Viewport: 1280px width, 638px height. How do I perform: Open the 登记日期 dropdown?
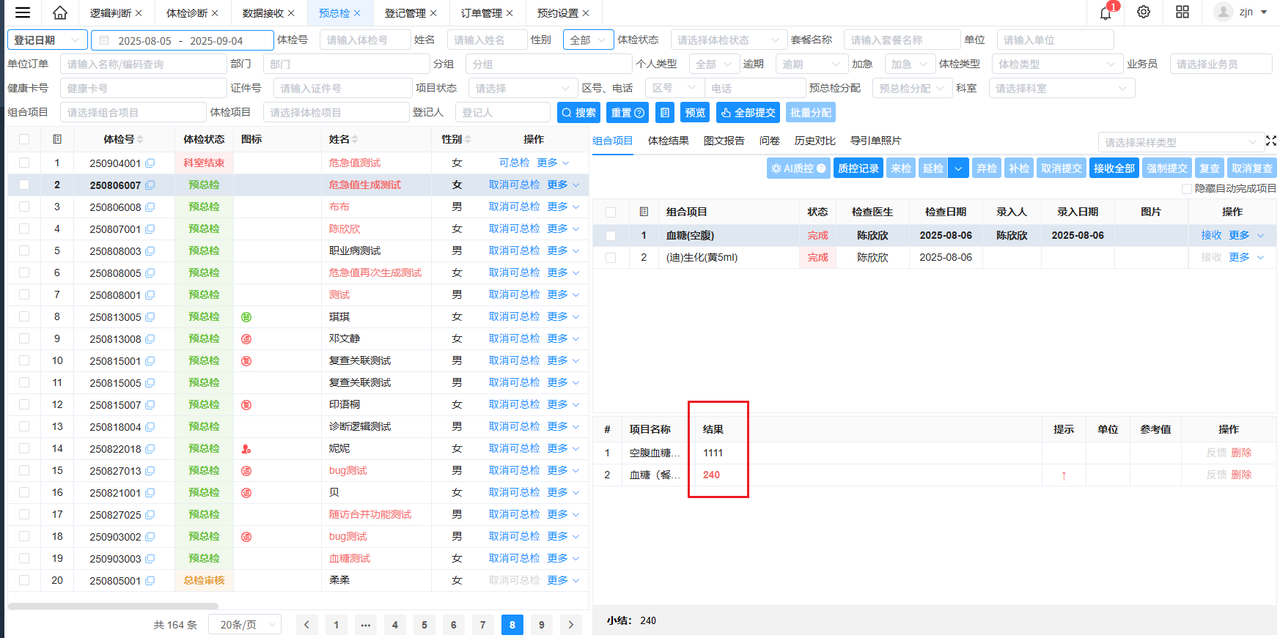pyautogui.click(x=47, y=40)
